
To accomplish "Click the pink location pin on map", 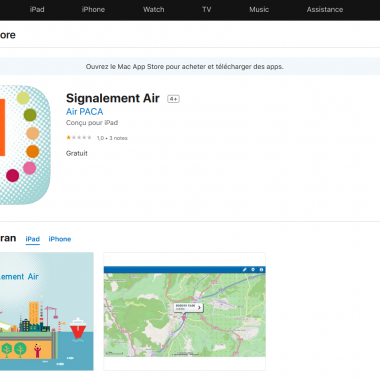I will tap(183, 317).
